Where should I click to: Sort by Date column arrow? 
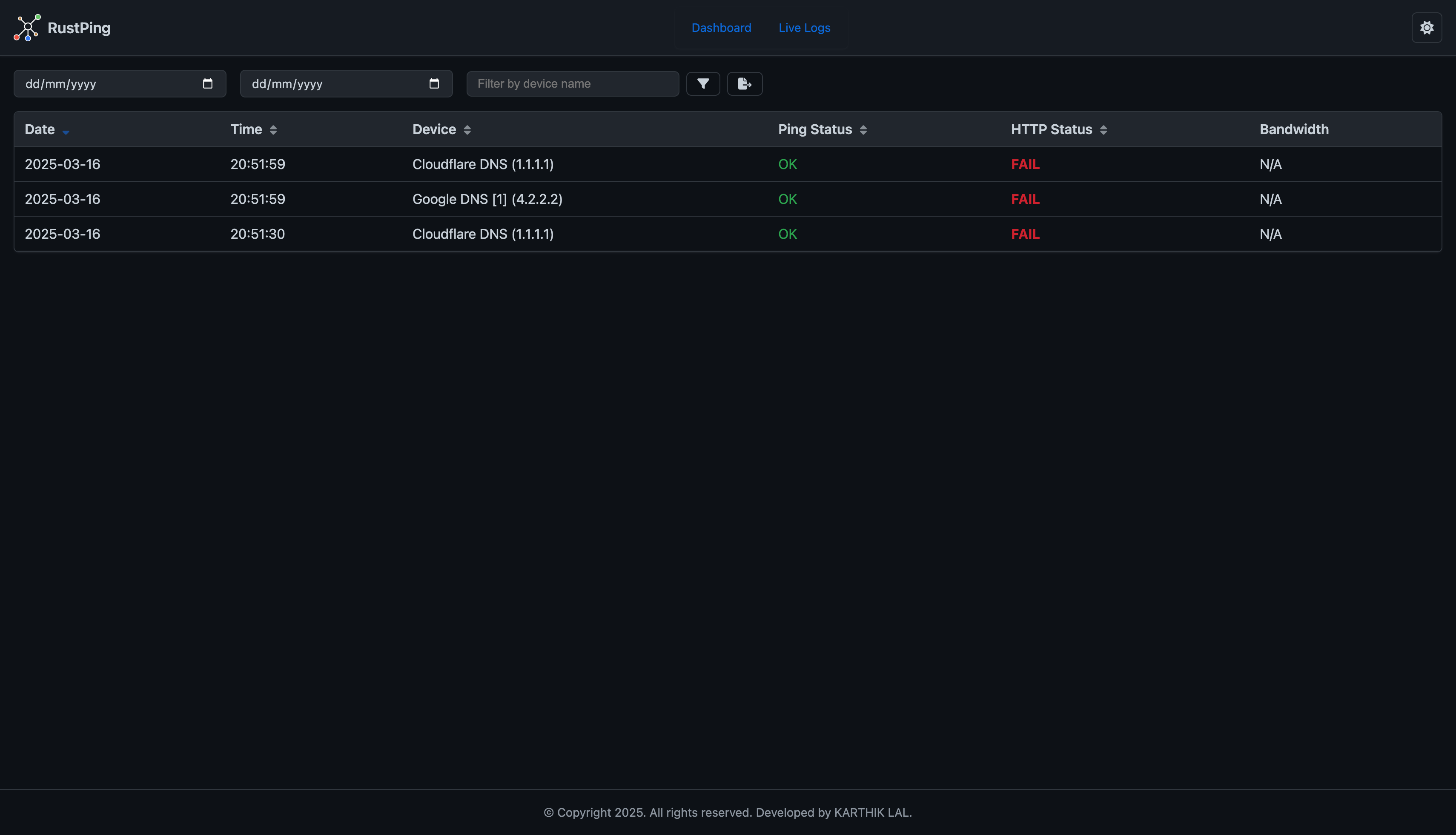[66, 132]
